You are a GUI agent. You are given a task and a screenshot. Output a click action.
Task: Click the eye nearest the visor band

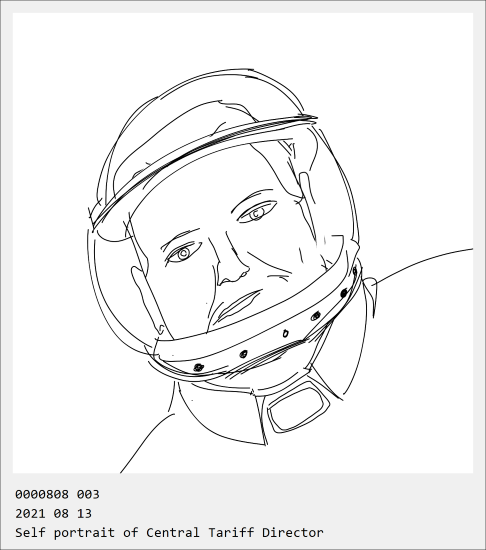tap(256, 213)
